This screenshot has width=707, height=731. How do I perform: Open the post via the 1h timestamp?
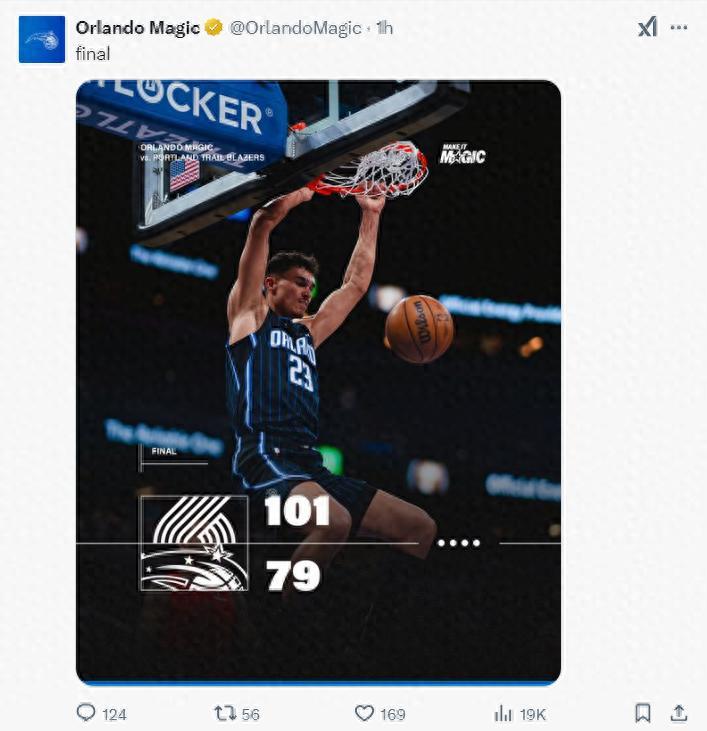(x=384, y=28)
